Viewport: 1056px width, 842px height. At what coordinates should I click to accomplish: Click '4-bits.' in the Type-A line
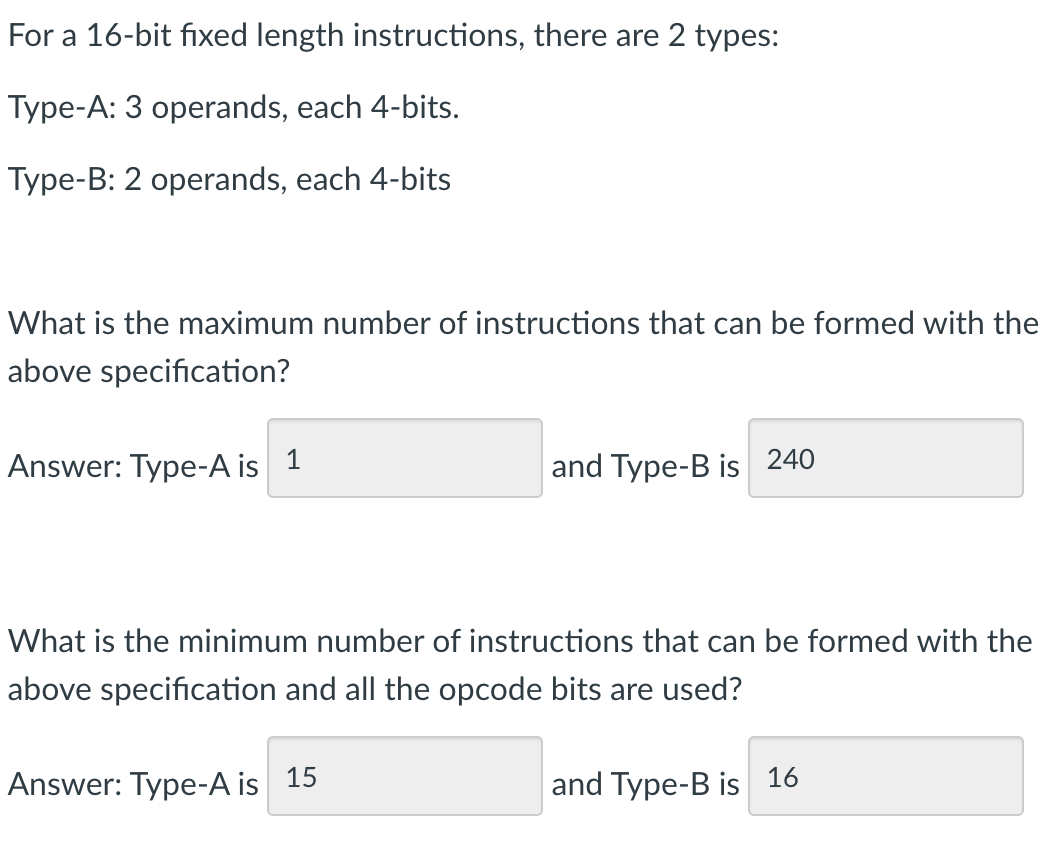pyautogui.click(x=416, y=107)
